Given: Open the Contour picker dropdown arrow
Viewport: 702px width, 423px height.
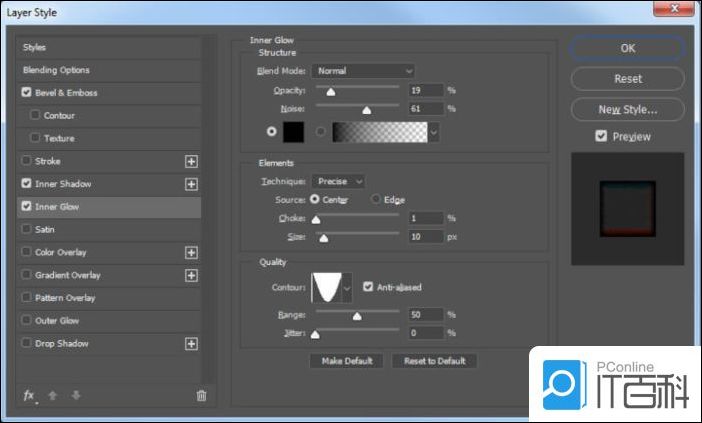Looking at the screenshot, I should click(348, 288).
